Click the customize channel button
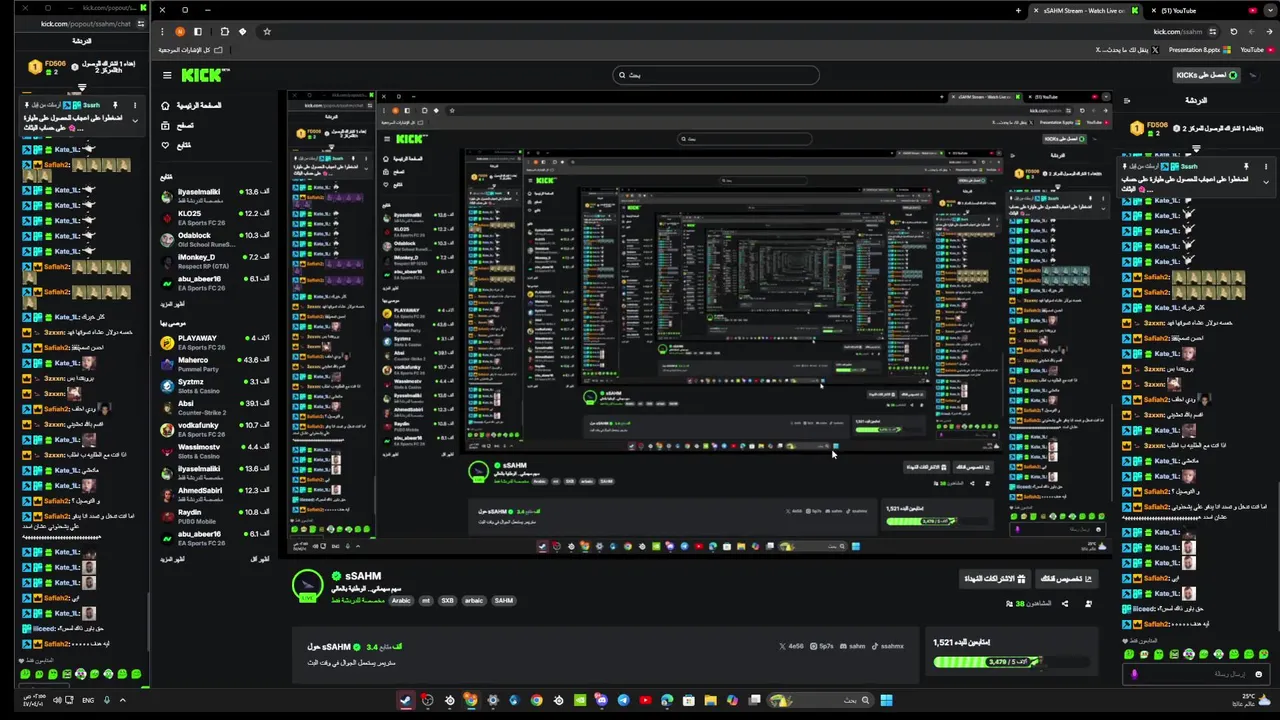The height and width of the screenshot is (720, 1280). tap(1066, 579)
